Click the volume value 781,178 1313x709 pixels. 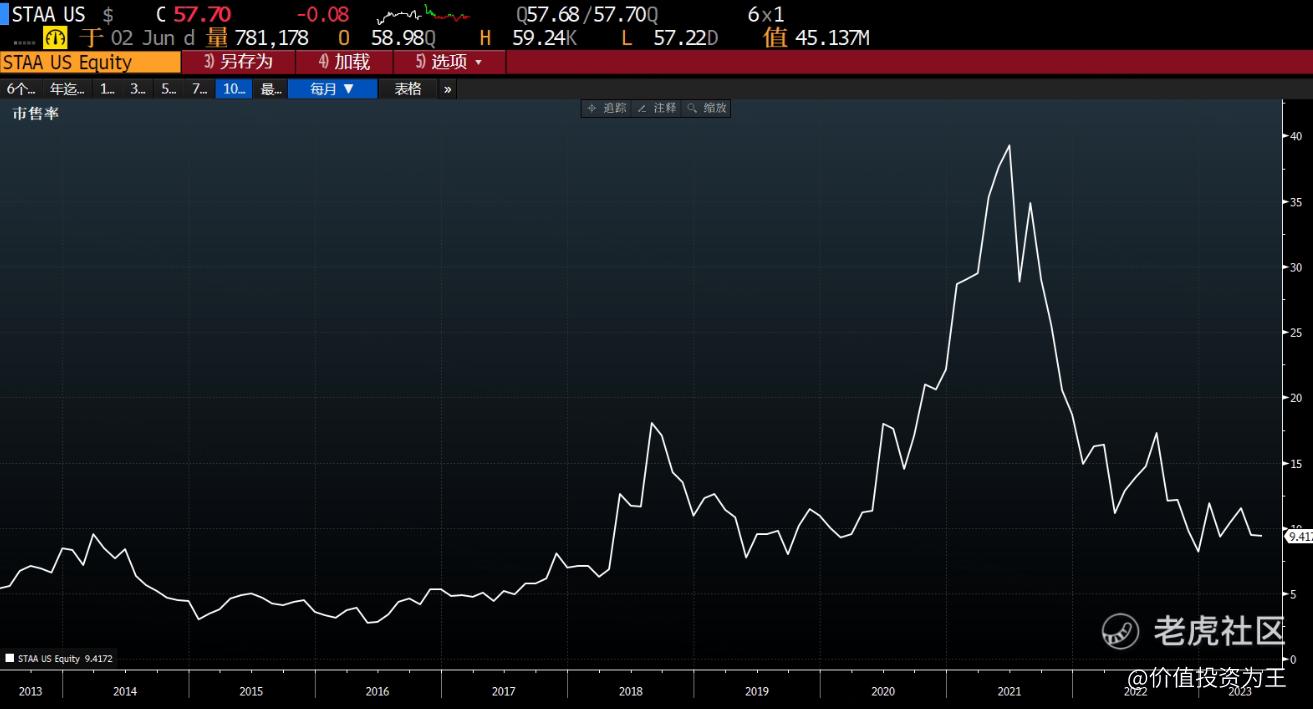pos(271,38)
